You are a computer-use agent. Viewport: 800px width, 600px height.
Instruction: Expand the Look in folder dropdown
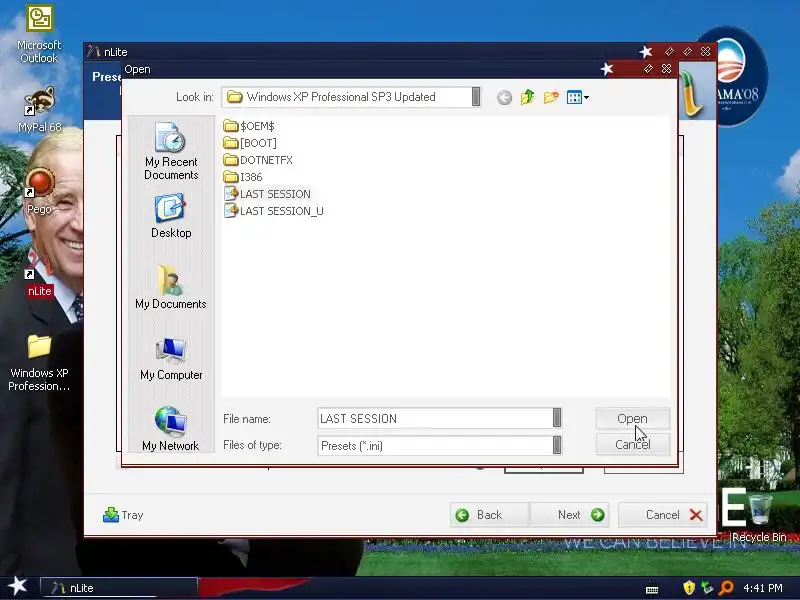pyautogui.click(x=476, y=97)
